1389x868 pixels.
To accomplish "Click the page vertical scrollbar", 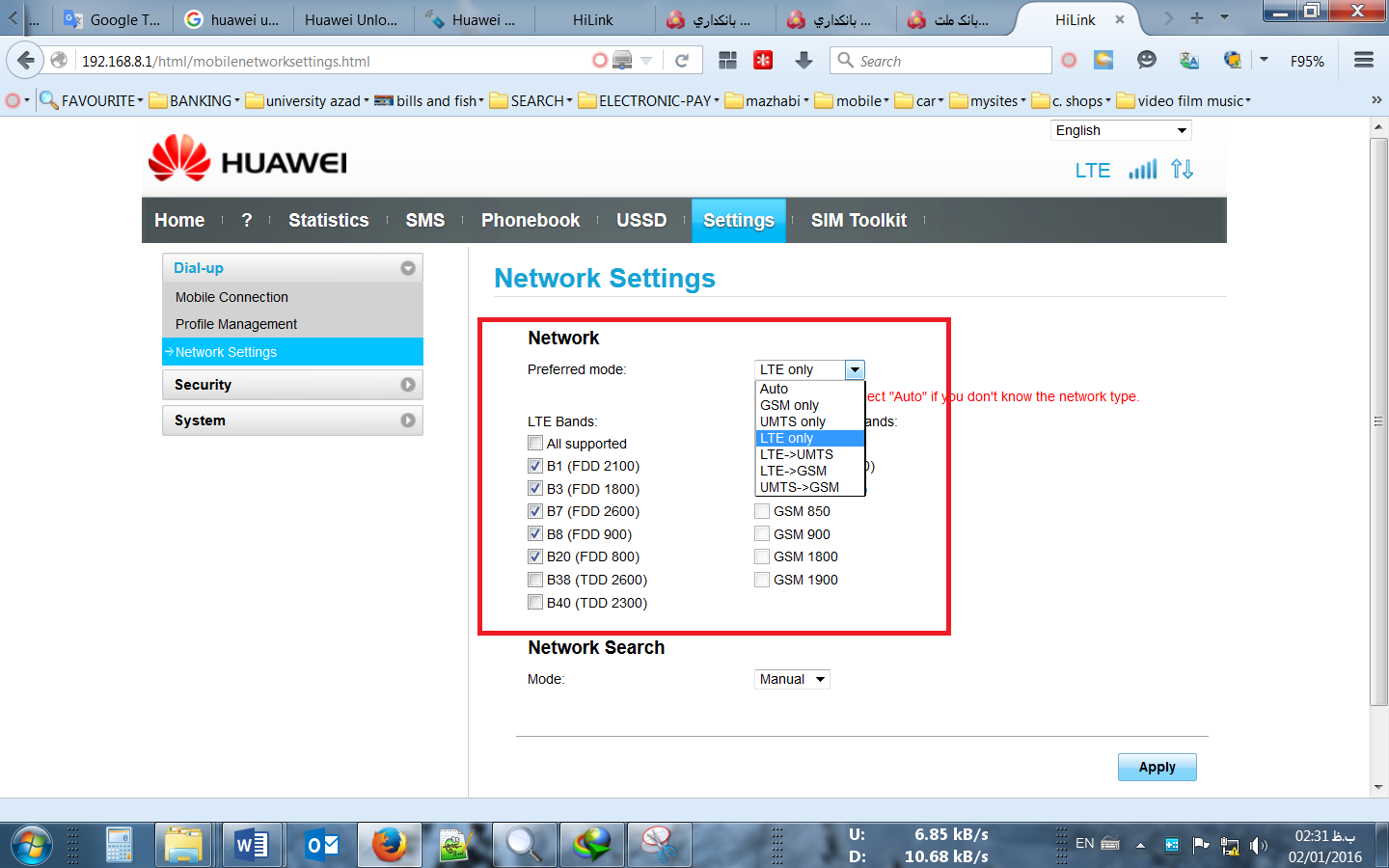I will coord(1378,421).
